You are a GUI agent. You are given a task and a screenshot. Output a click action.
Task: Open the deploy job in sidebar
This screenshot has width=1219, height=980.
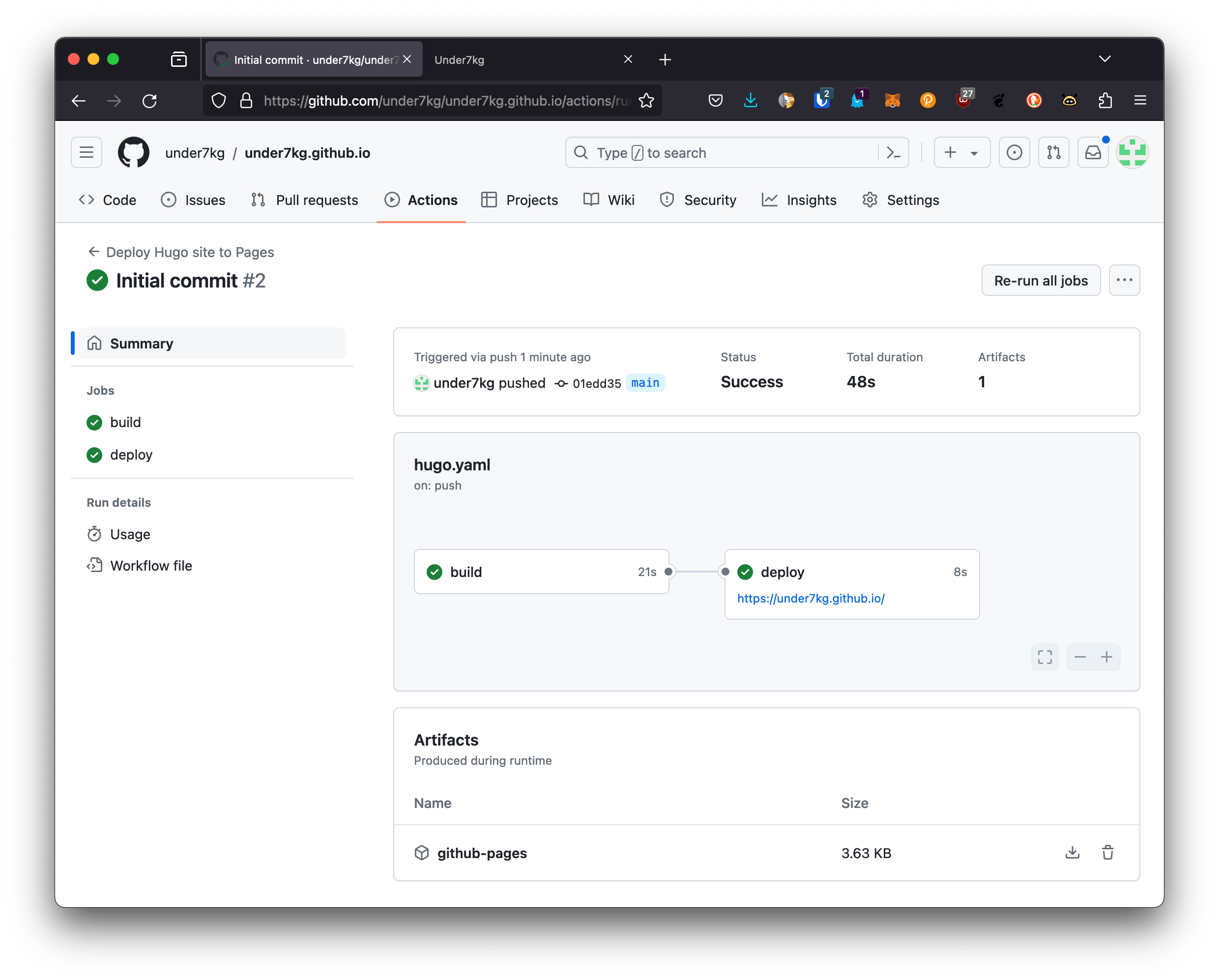point(120,455)
